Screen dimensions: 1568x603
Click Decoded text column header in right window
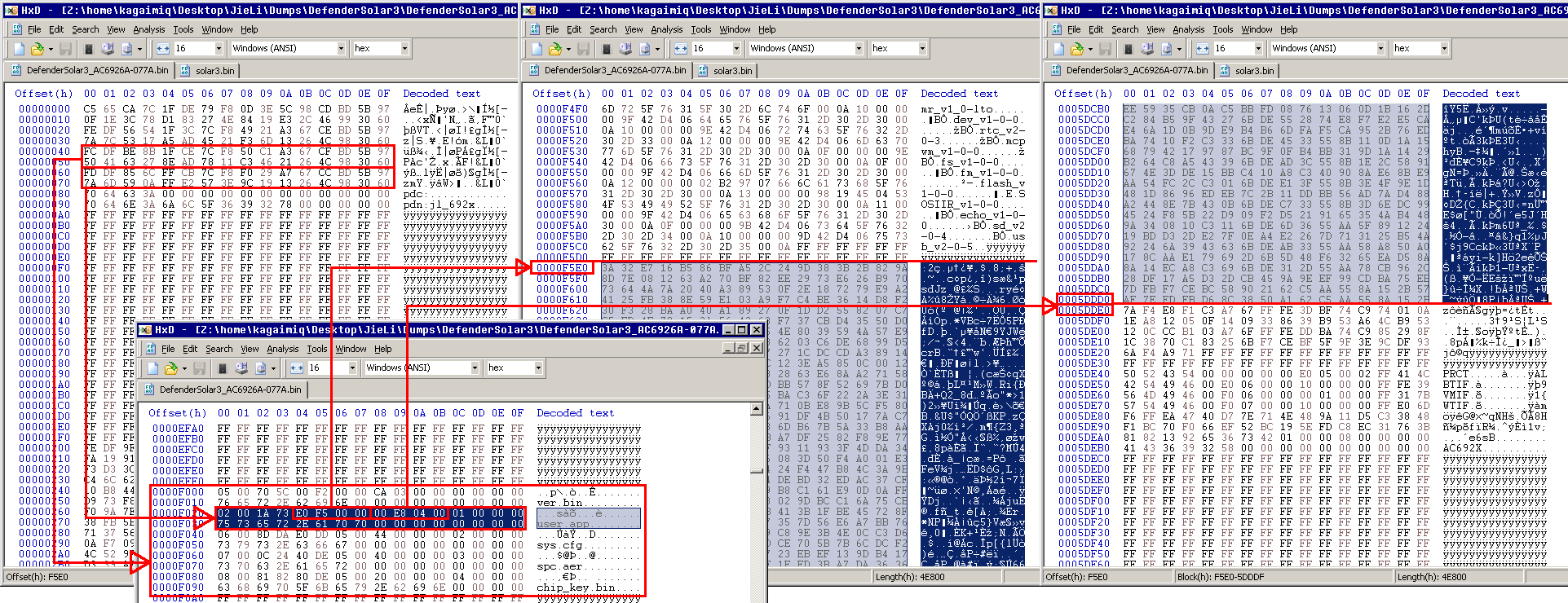(1481, 94)
